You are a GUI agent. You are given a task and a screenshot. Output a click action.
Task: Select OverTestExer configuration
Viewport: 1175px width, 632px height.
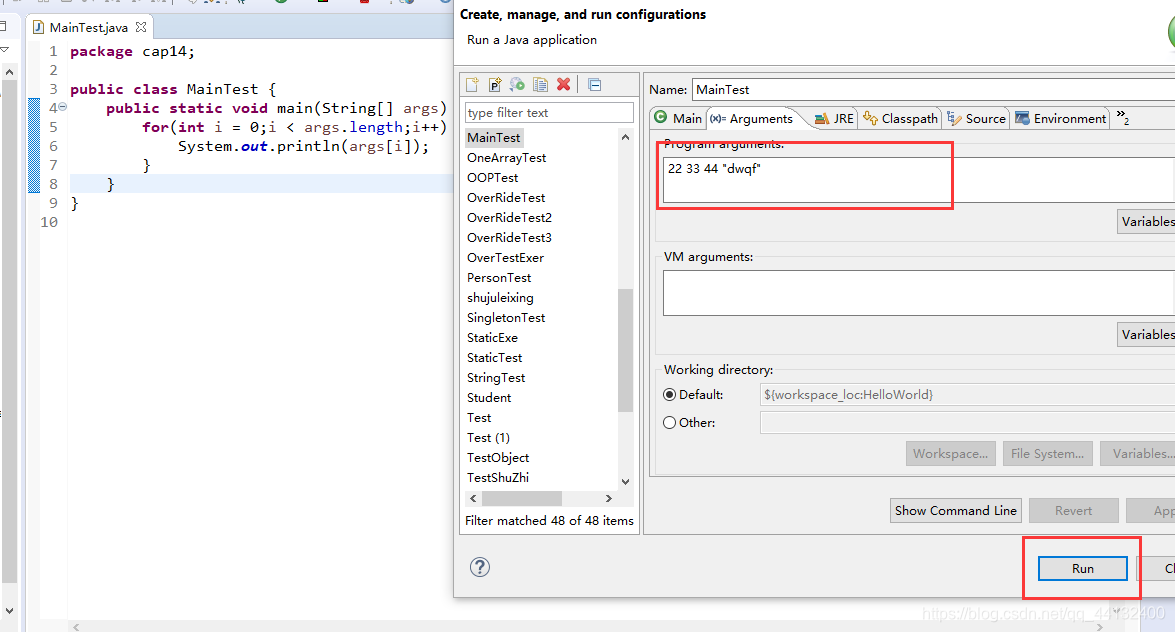[505, 258]
